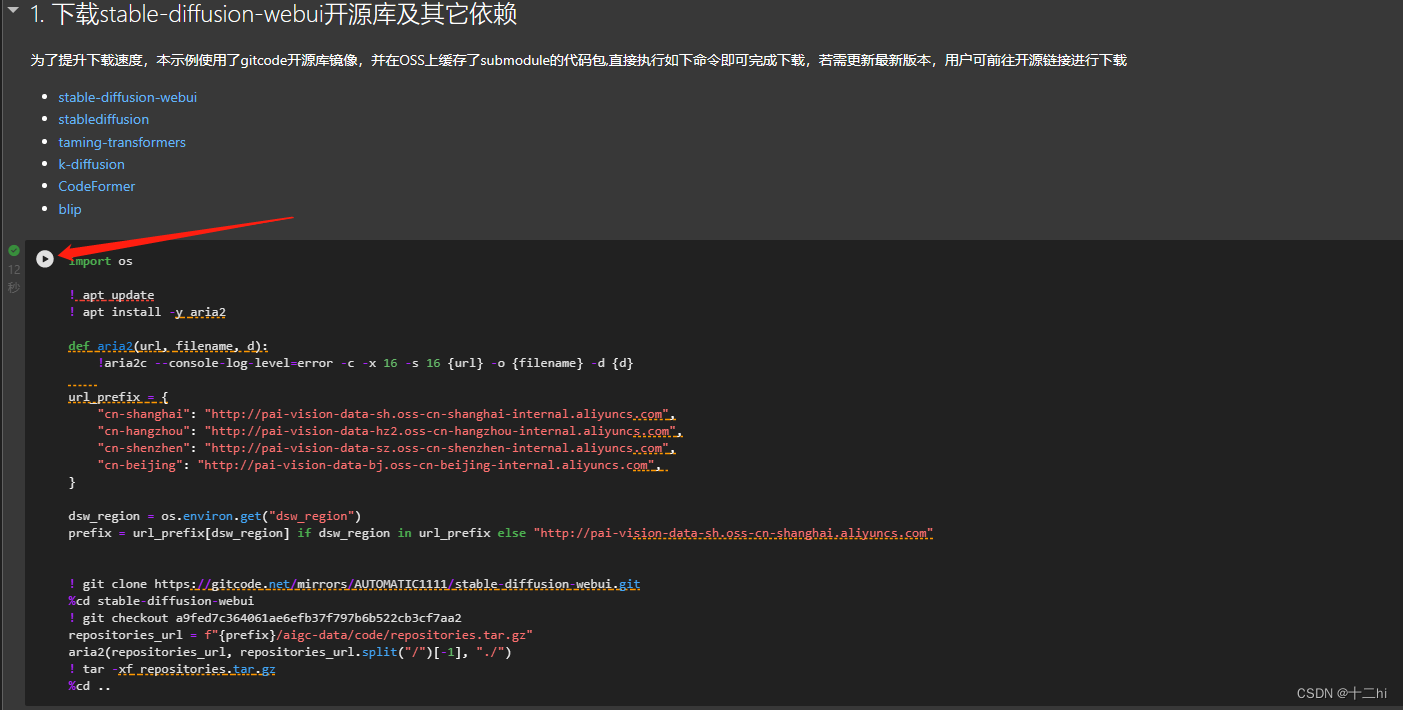Click the '! apt update' line

click(x=111, y=295)
